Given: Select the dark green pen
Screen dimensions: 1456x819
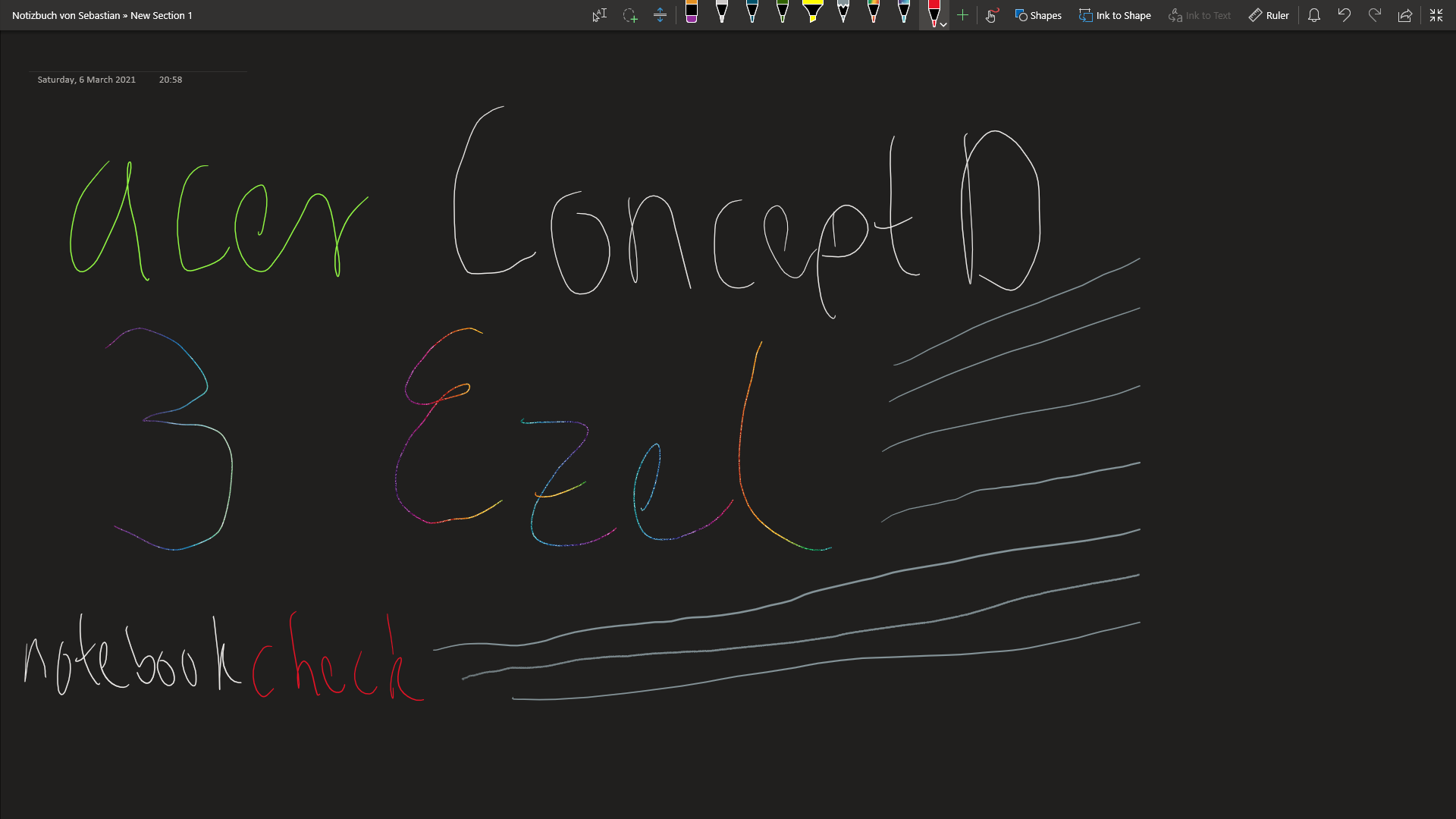Looking at the screenshot, I should [783, 13].
